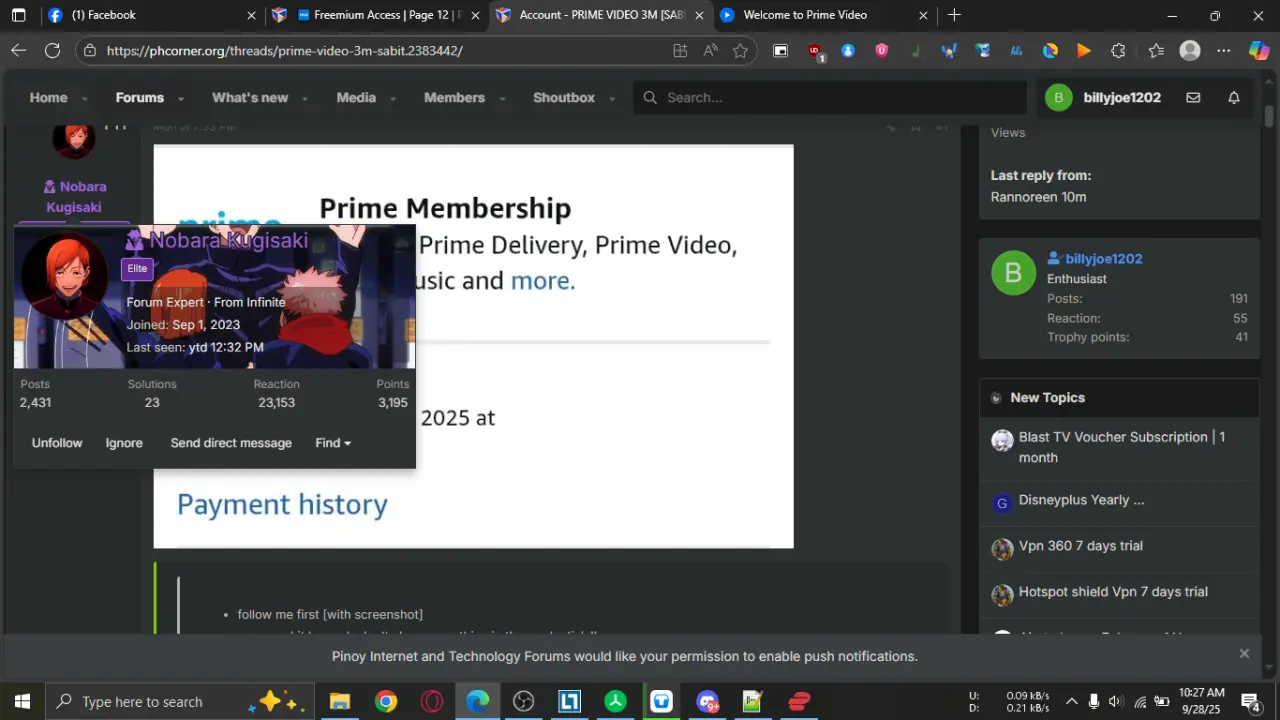Image resolution: width=1280 pixels, height=720 pixels.
Task: Open the Members navigation item
Action: click(x=454, y=98)
